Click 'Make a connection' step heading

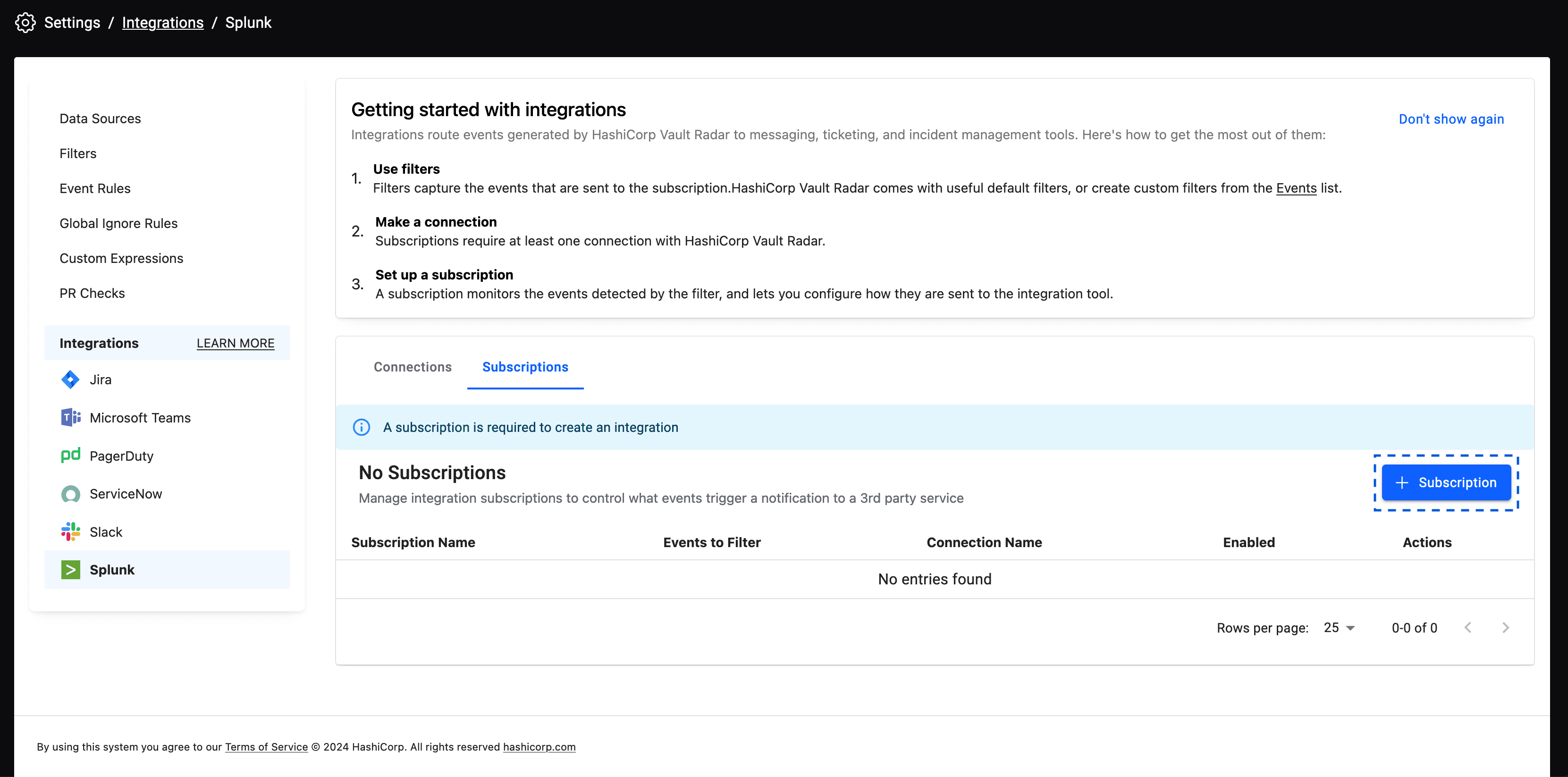pos(436,222)
